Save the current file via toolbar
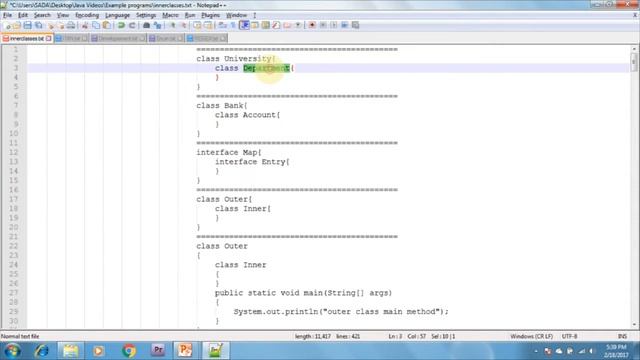Viewport: 640px width, 360px height. pos(28,25)
